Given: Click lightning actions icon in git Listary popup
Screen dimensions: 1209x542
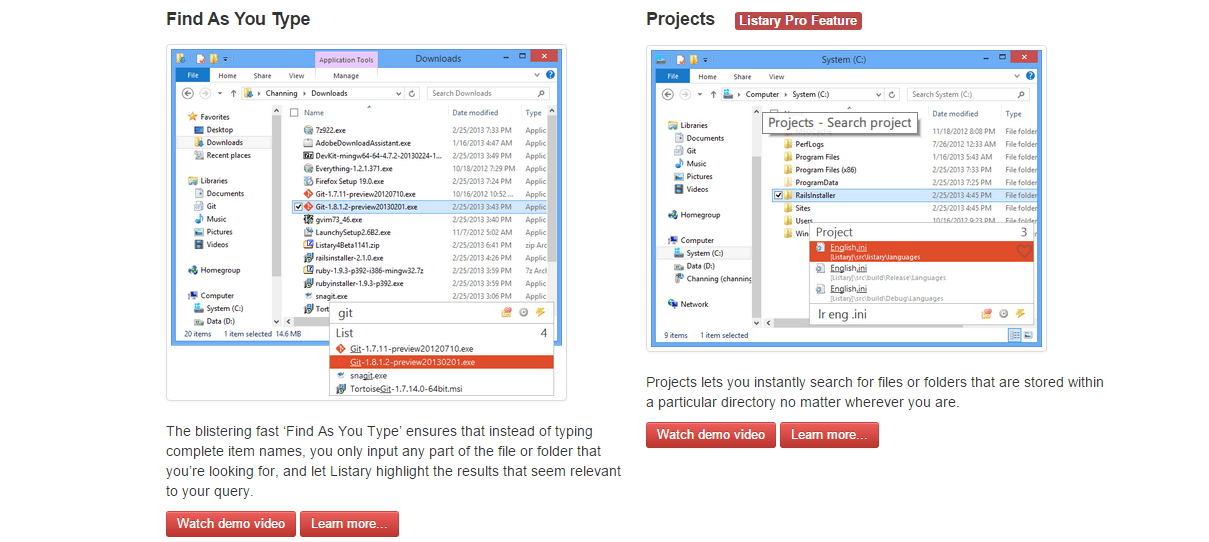Looking at the screenshot, I should [x=541, y=313].
